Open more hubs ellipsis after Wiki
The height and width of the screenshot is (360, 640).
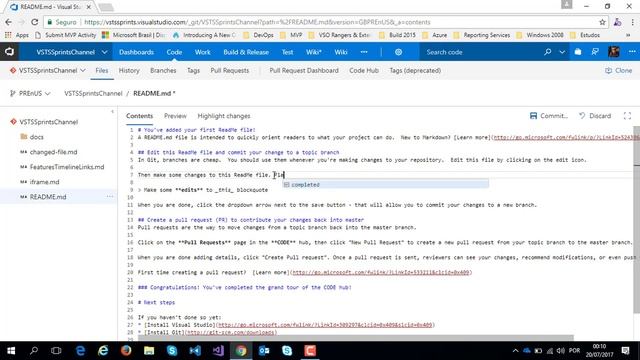(364, 52)
